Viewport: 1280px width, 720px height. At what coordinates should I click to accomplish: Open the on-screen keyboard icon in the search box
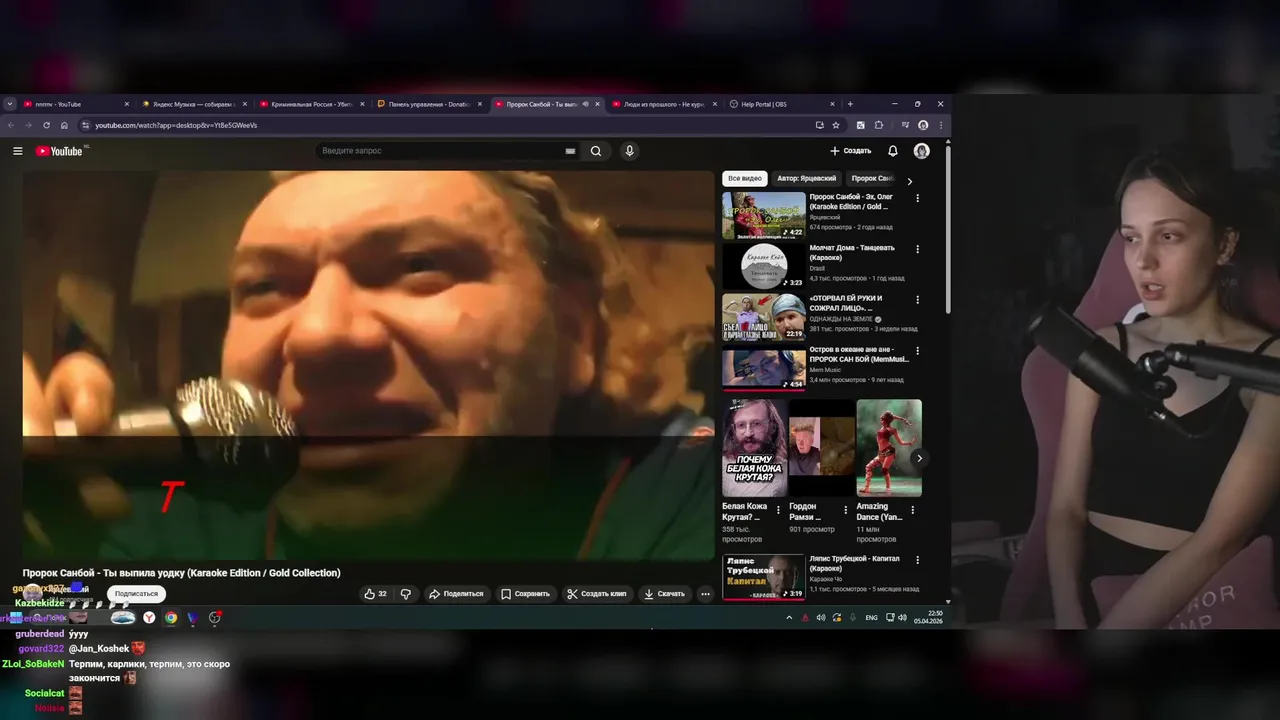pos(570,151)
